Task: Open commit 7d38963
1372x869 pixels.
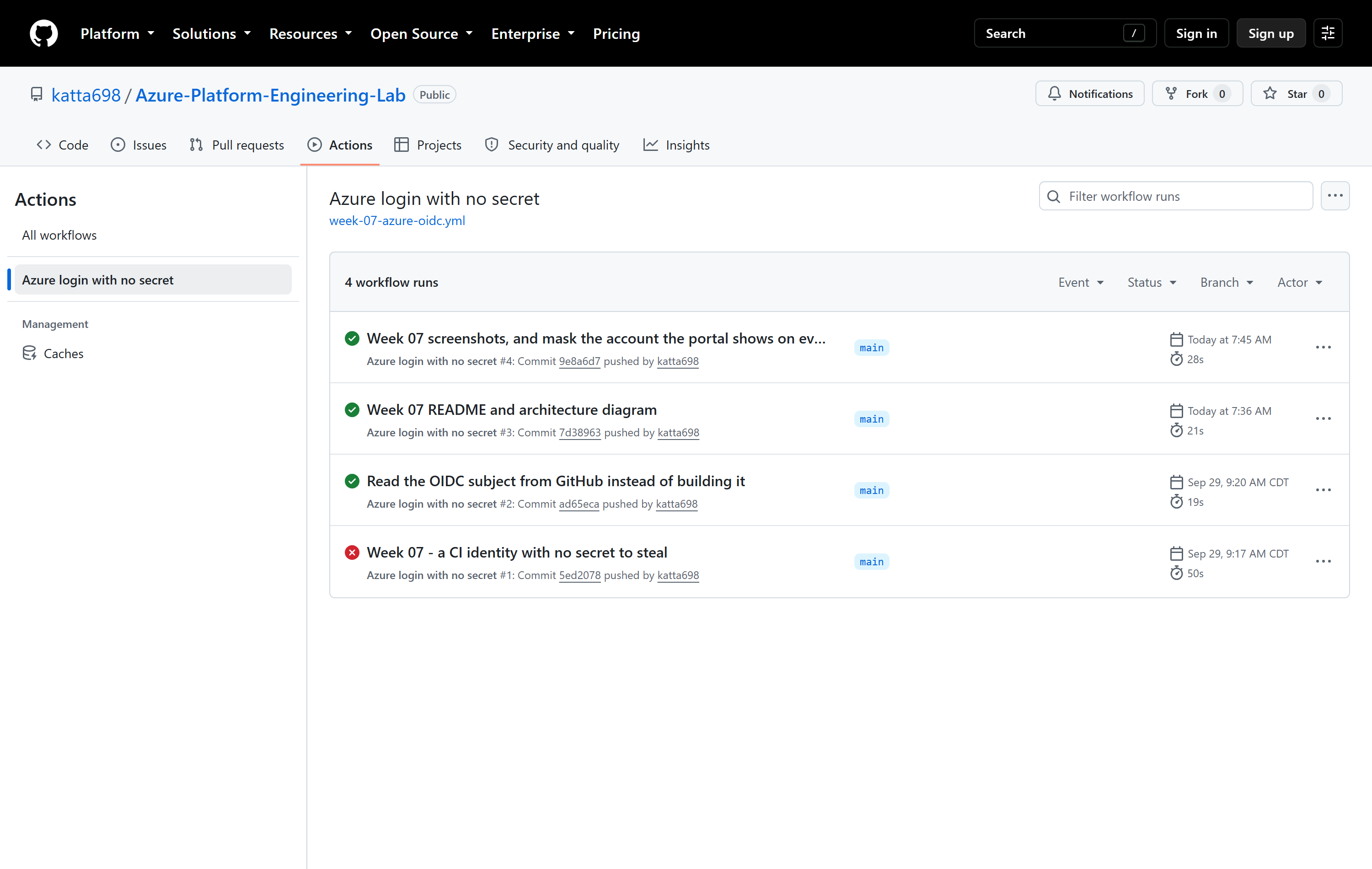Action: tap(579, 433)
